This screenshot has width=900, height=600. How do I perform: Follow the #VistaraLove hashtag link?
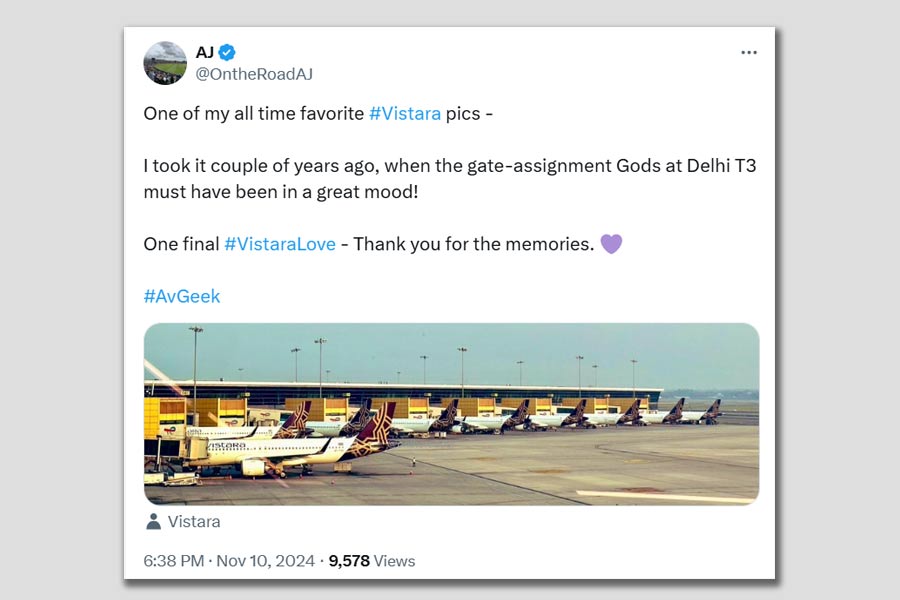[279, 244]
